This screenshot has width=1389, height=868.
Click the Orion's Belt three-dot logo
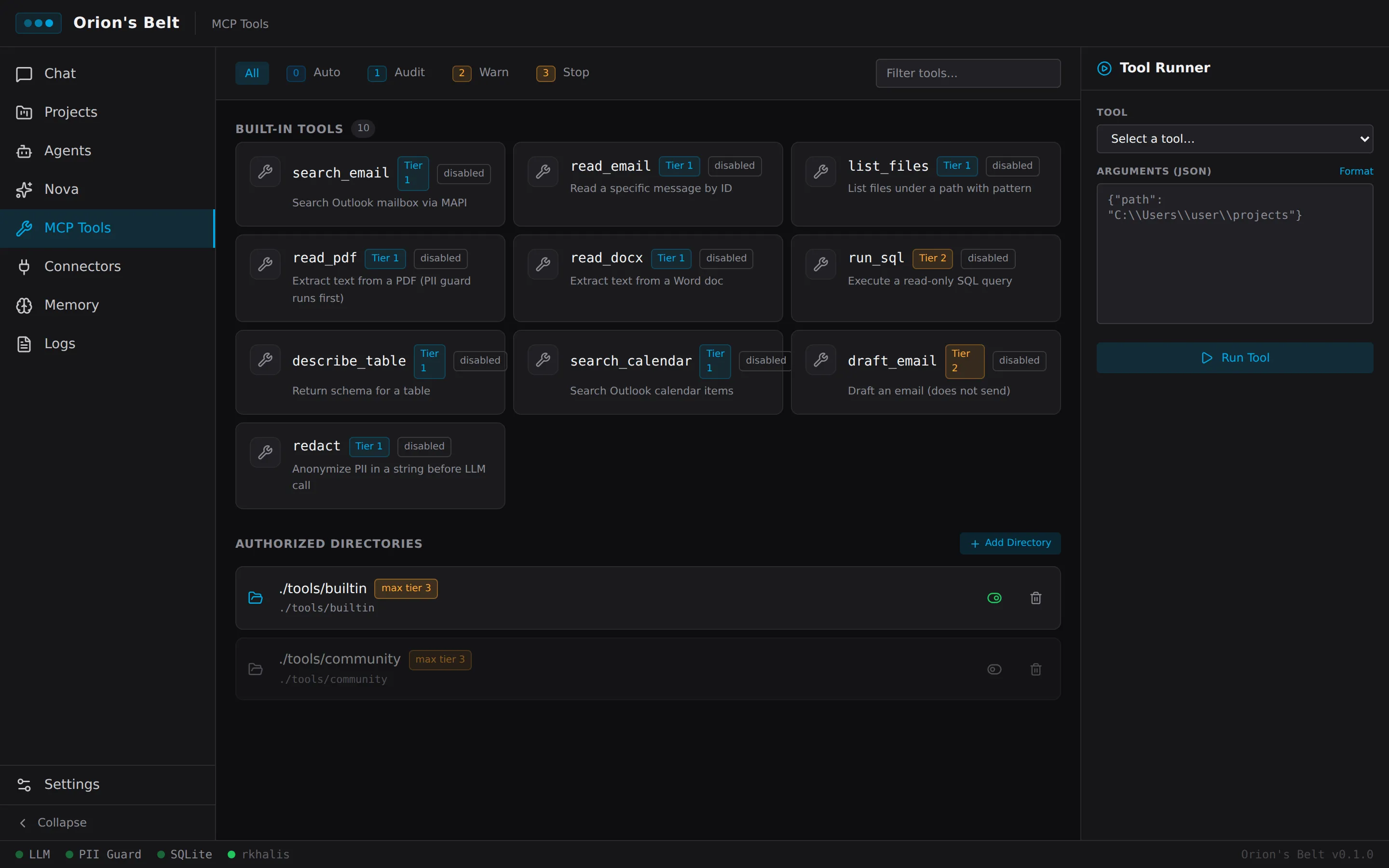39,23
